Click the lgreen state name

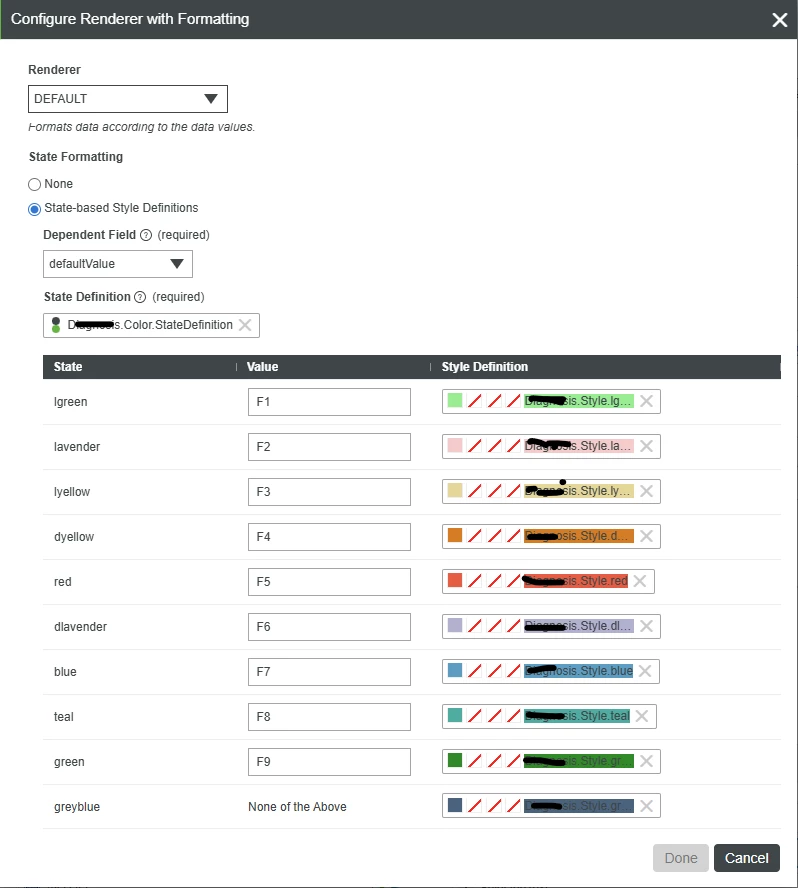71,402
